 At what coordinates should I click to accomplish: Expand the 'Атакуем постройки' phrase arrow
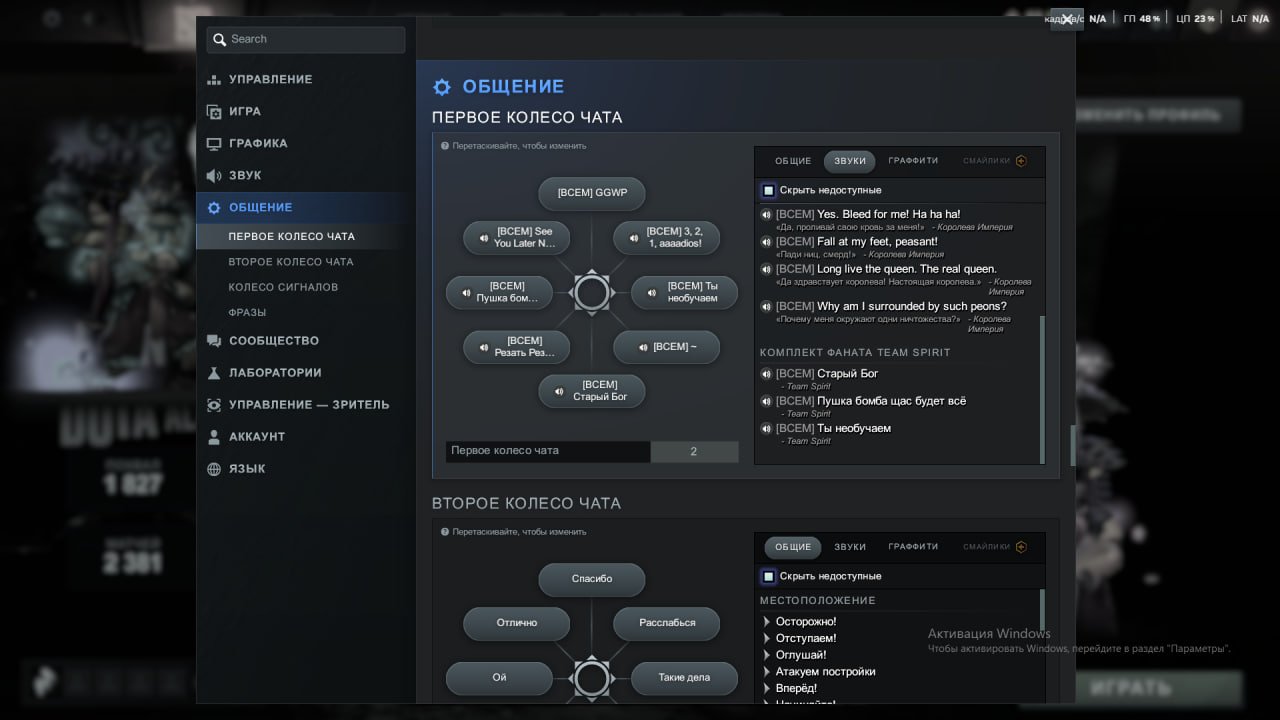click(x=767, y=672)
